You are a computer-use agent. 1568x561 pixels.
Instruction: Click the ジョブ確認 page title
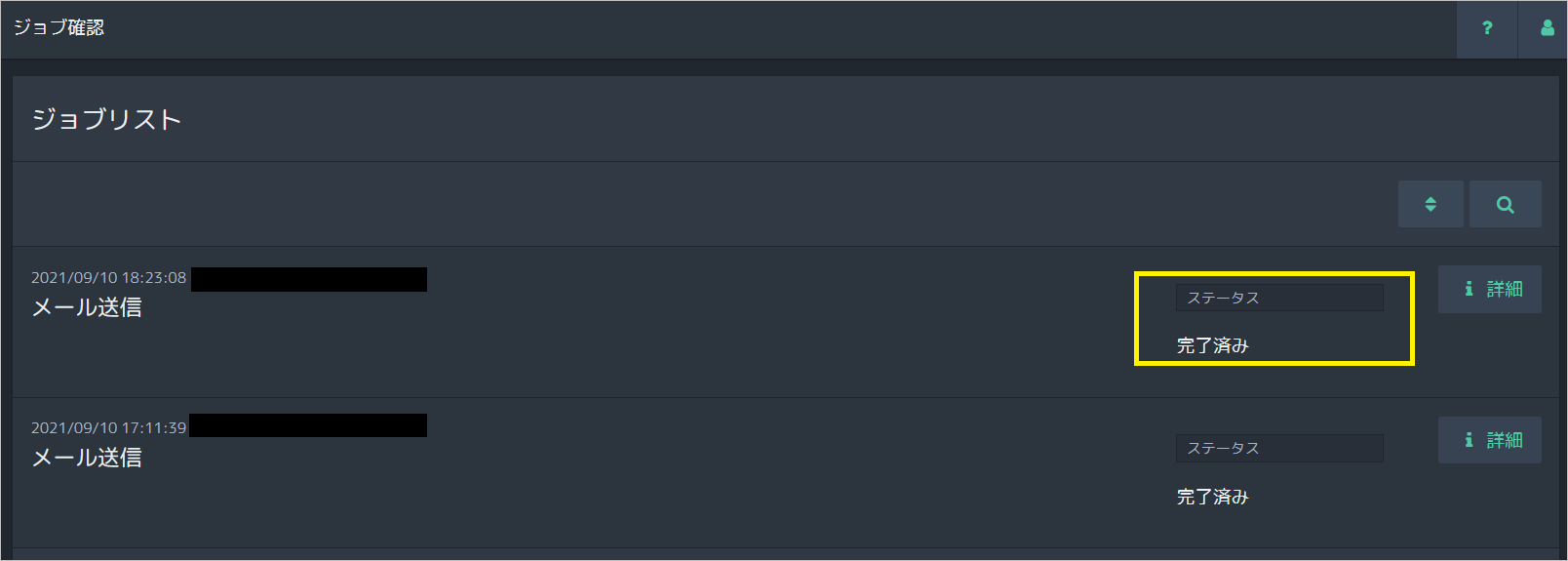pos(59,27)
